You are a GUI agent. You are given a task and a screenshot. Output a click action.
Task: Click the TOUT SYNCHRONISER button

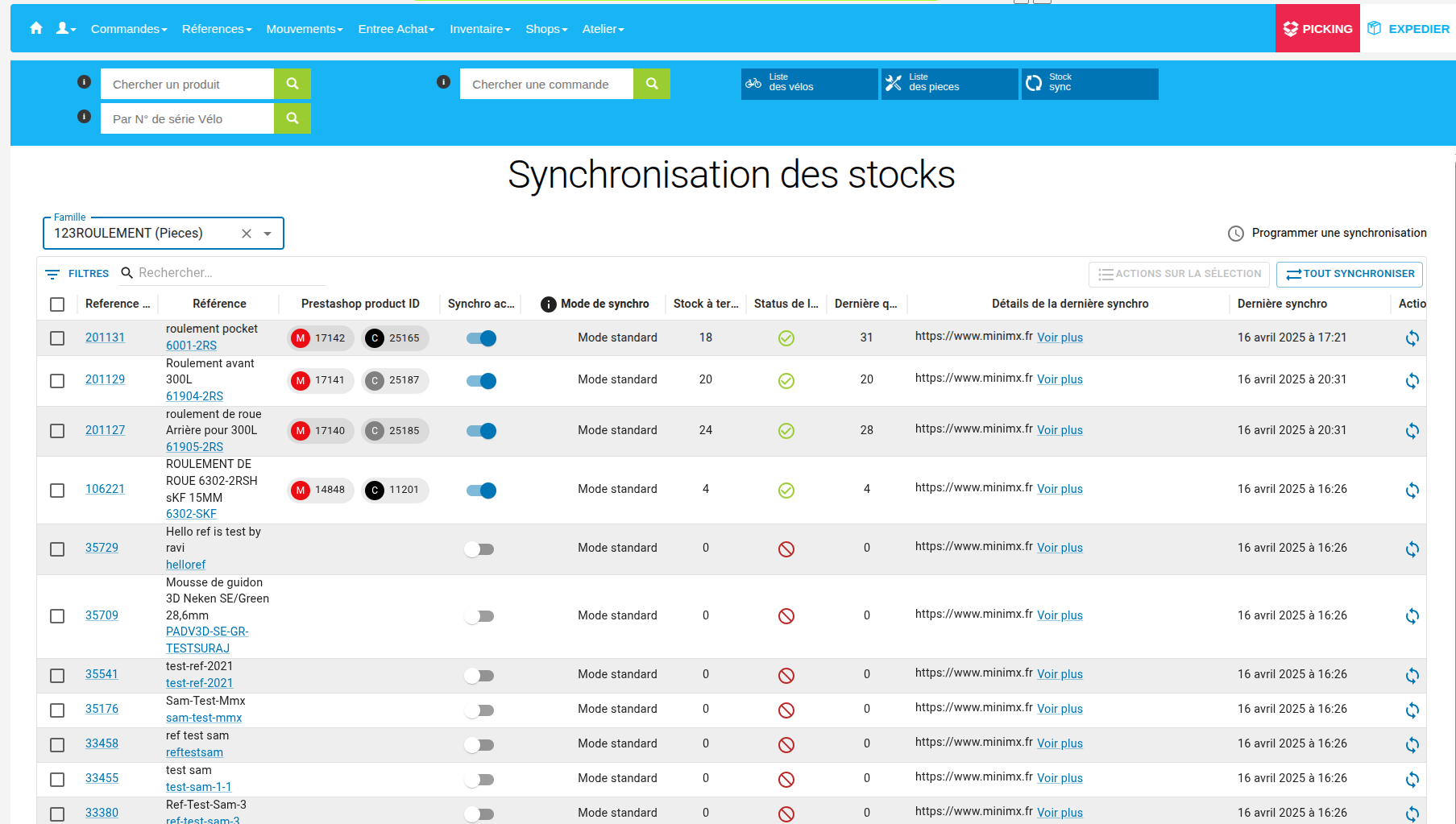1349,274
